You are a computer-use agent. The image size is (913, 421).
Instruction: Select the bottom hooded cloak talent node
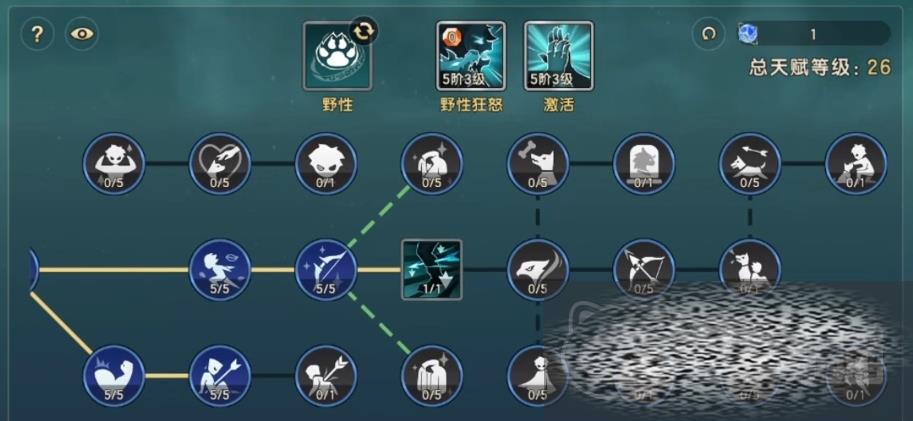click(432, 376)
